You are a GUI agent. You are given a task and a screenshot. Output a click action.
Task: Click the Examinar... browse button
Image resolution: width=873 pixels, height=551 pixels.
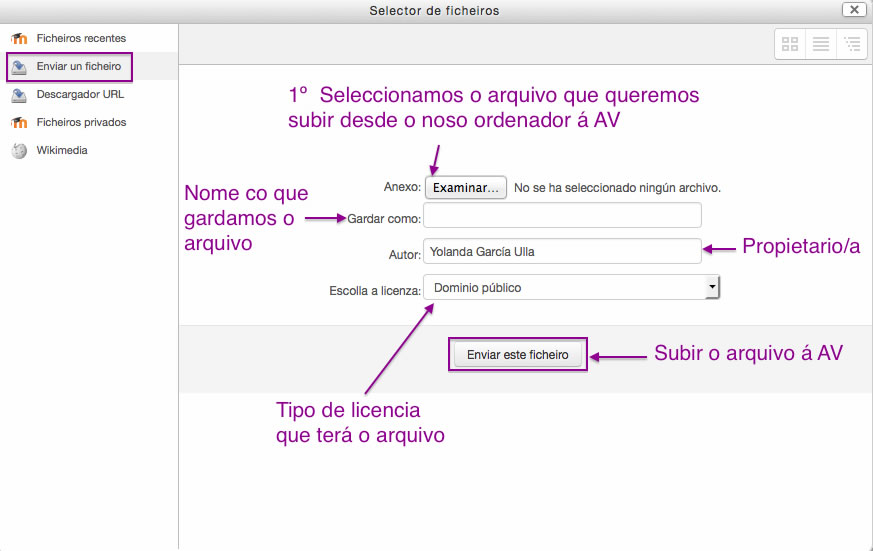(466, 188)
